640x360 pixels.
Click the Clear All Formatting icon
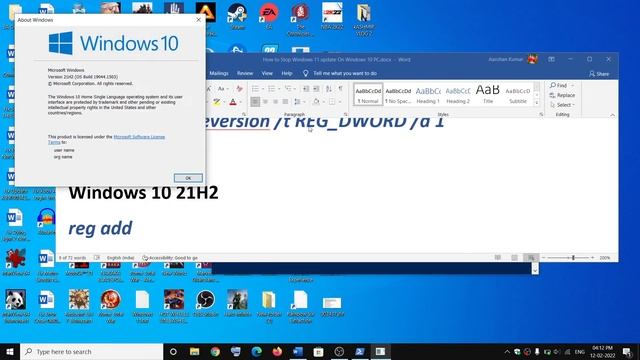click(x=240, y=89)
